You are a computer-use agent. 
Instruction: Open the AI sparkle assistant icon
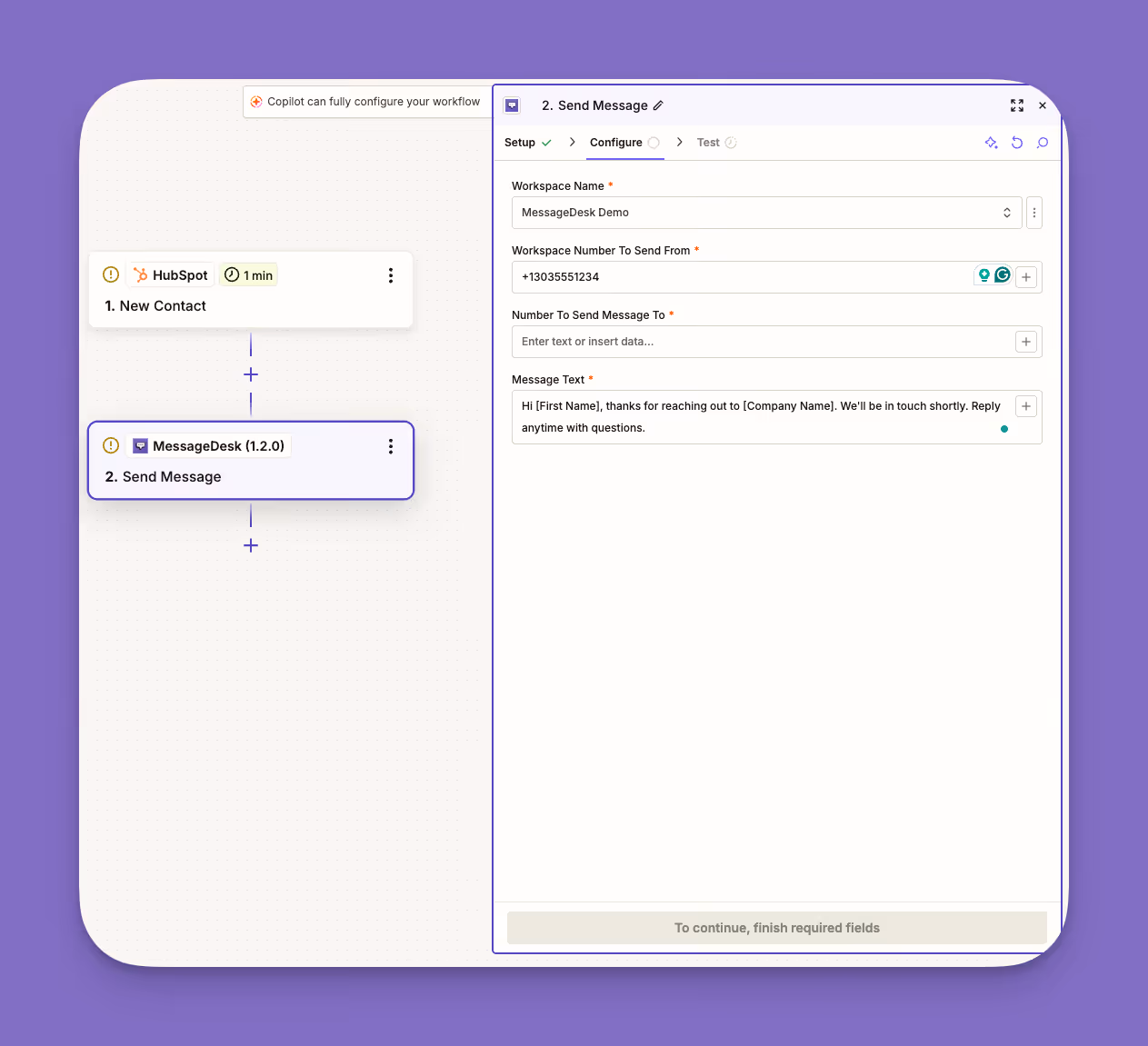(992, 143)
